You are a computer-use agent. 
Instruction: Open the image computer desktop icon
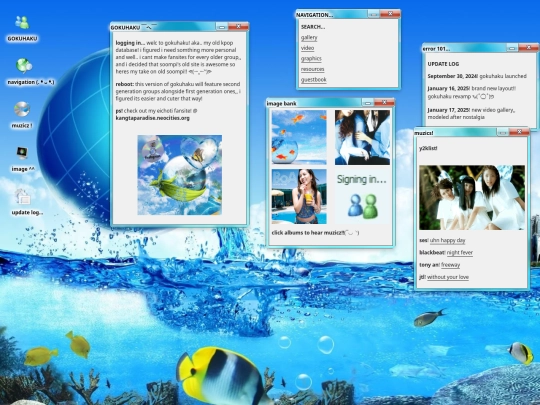[22, 153]
